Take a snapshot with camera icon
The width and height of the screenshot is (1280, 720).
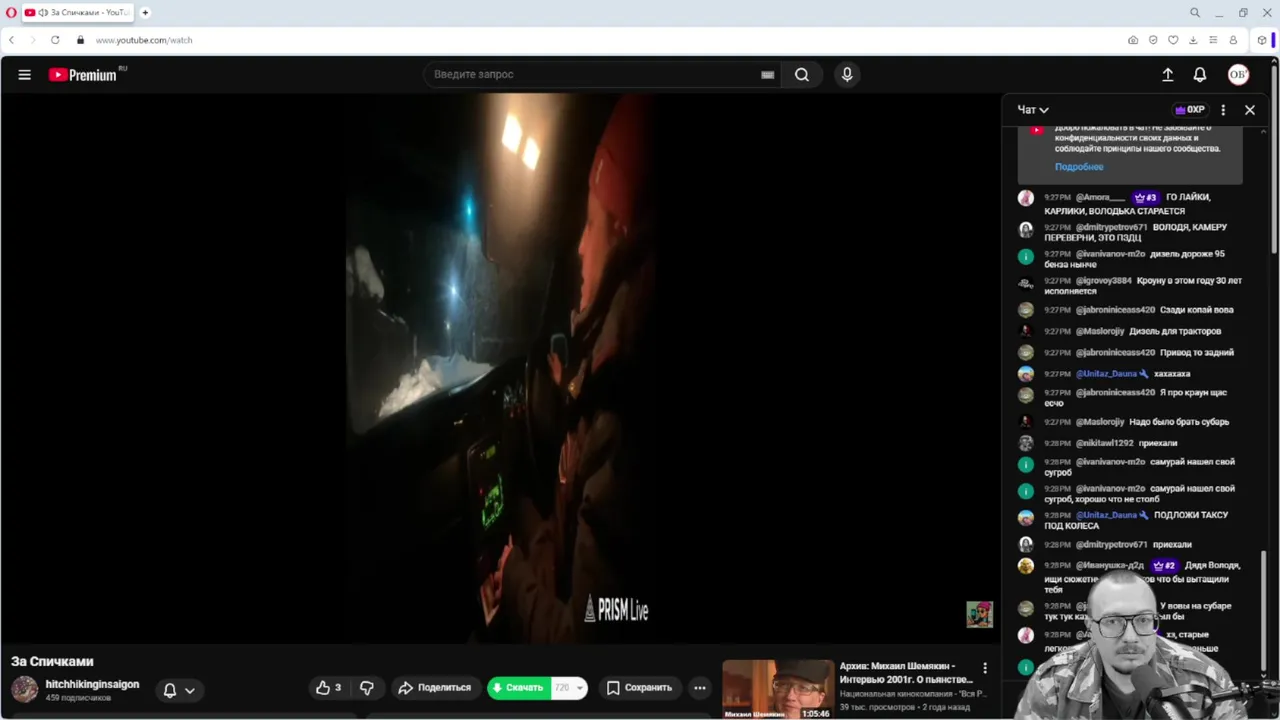pyautogui.click(x=1133, y=40)
